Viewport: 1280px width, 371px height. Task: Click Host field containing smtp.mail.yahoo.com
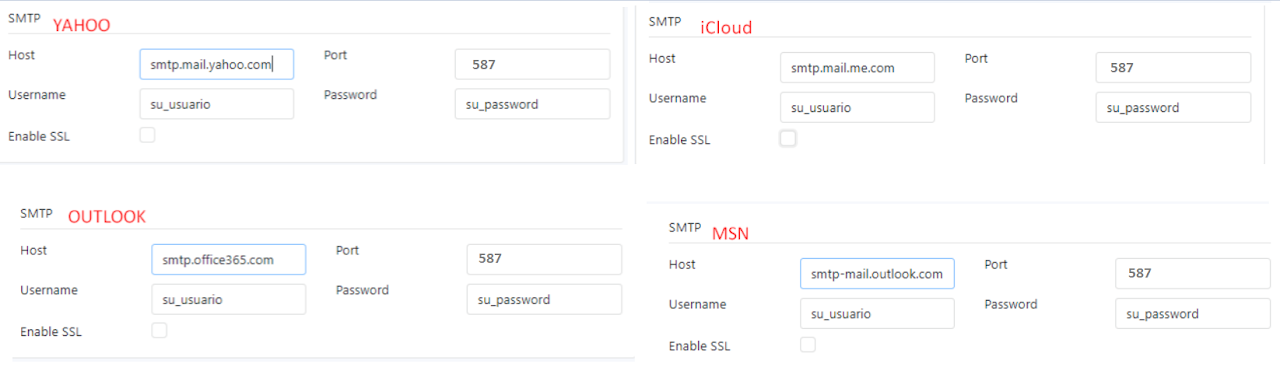coord(217,65)
